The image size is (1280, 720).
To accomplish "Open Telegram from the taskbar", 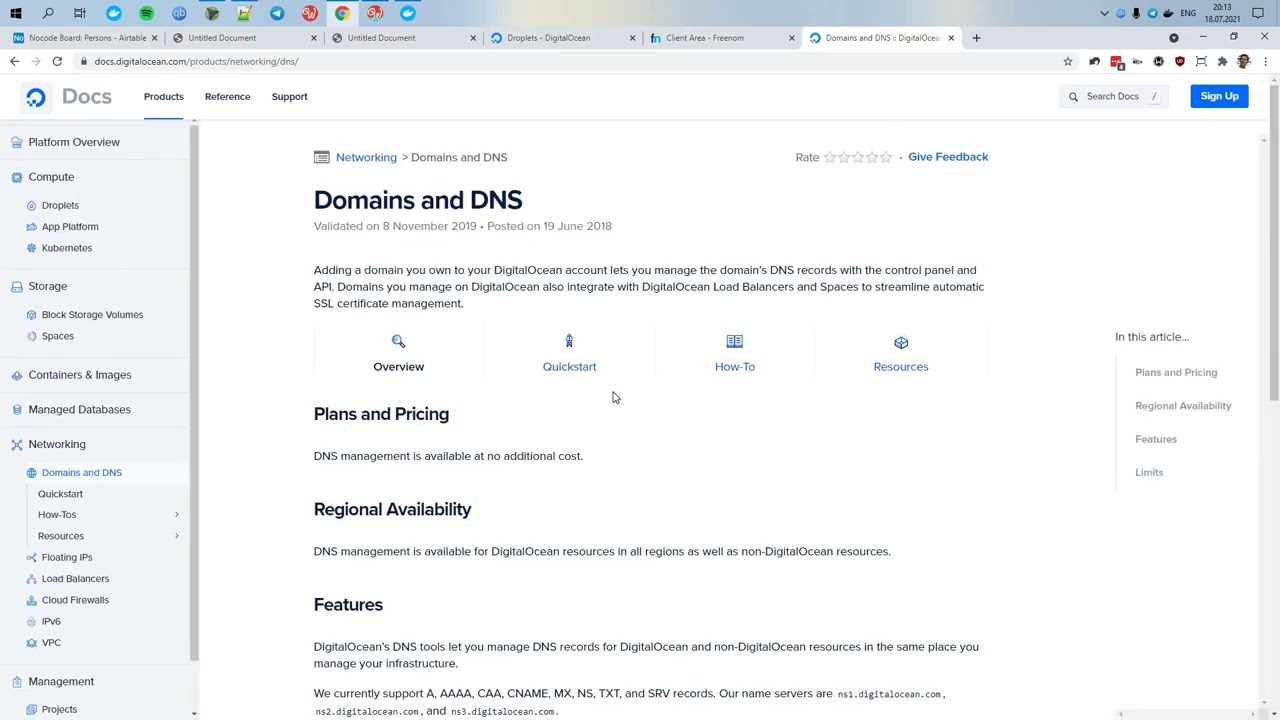I will tap(277, 13).
